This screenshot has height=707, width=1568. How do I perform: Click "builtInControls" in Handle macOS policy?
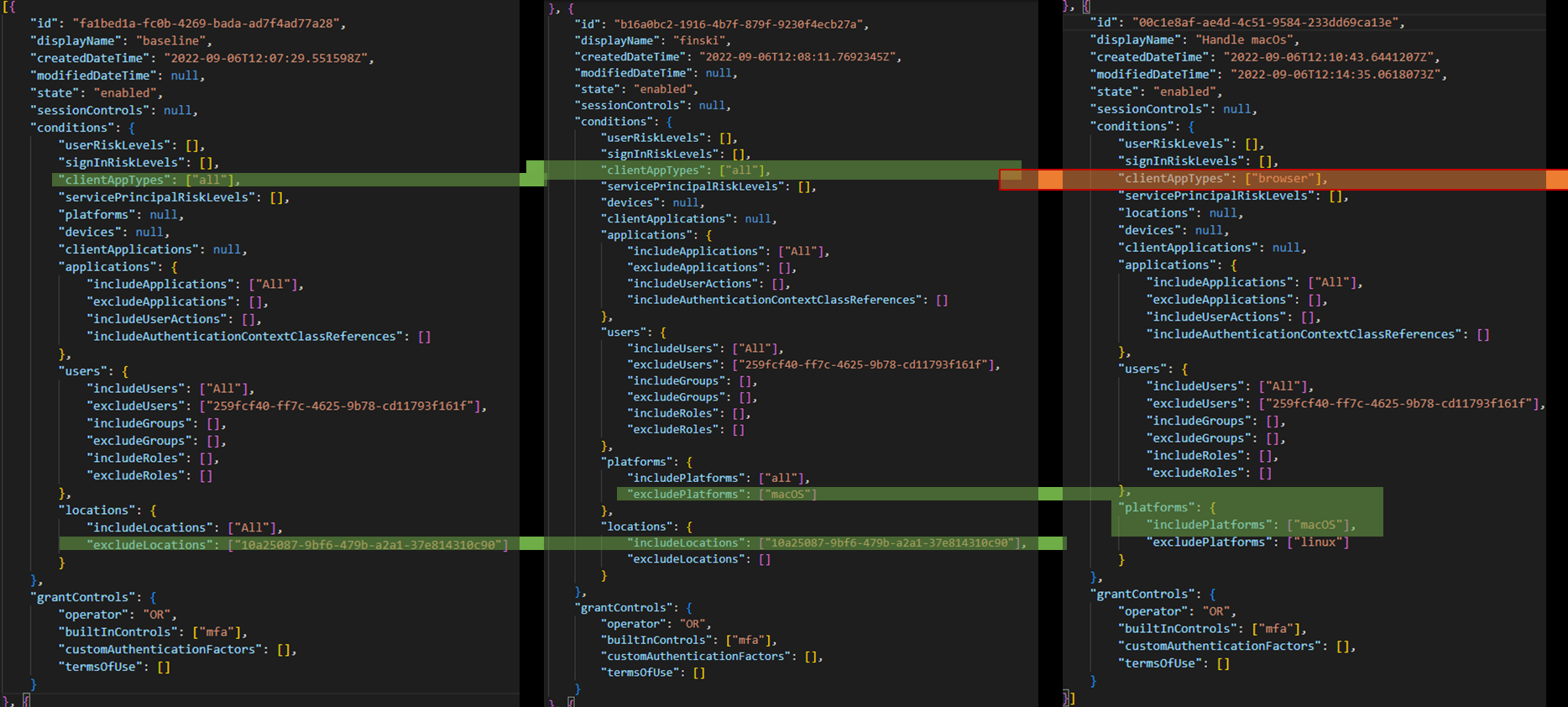pos(1213,628)
